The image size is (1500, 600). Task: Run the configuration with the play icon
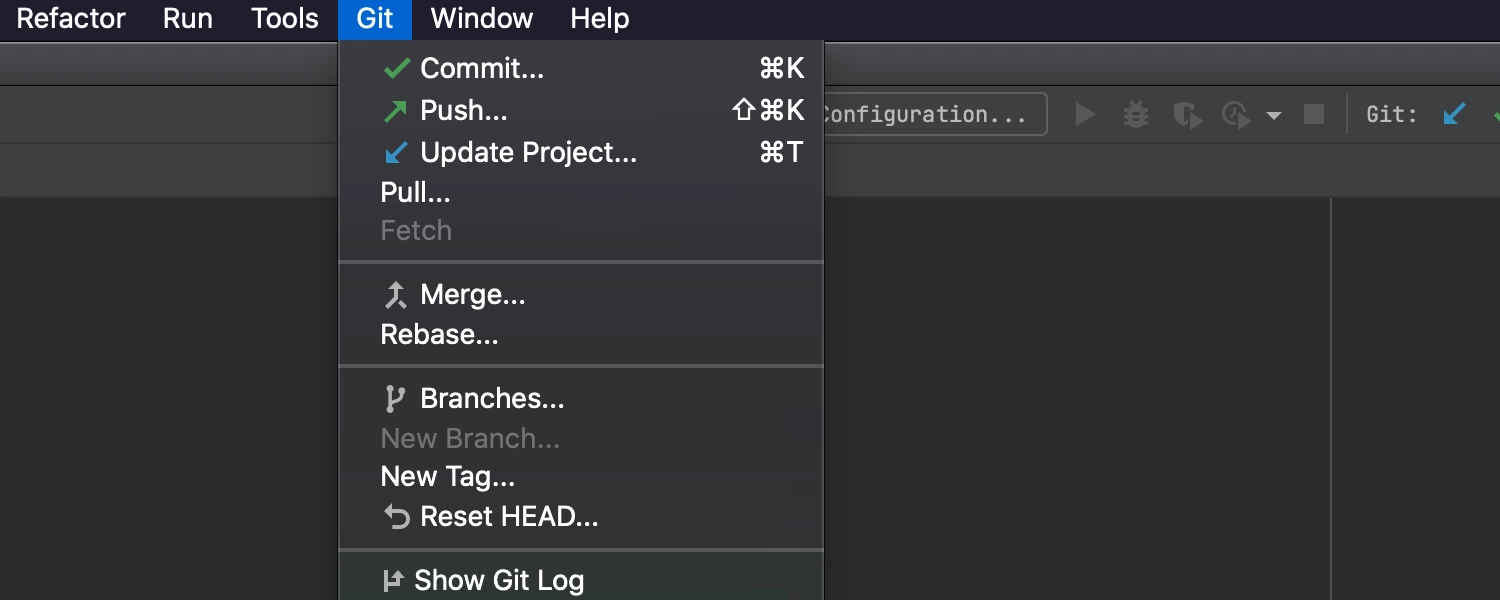pyautogui.click(x=1085, y=115)
